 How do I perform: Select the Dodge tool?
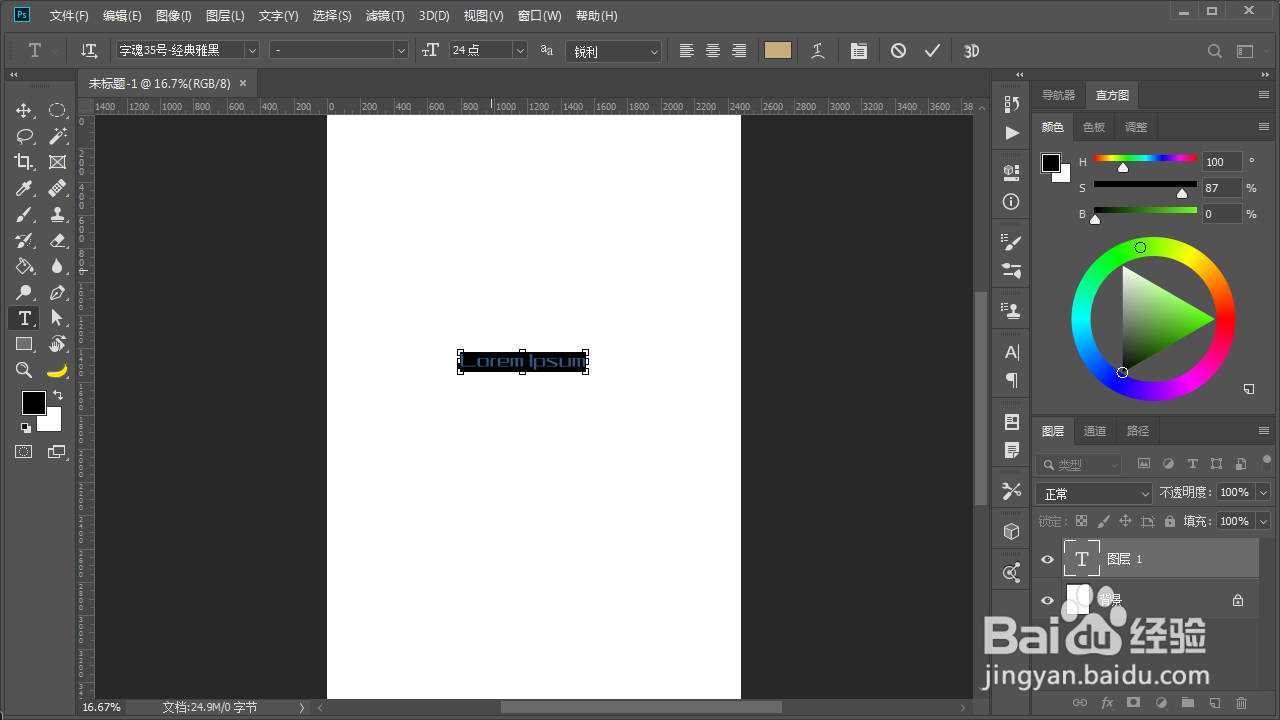(24, 292)
